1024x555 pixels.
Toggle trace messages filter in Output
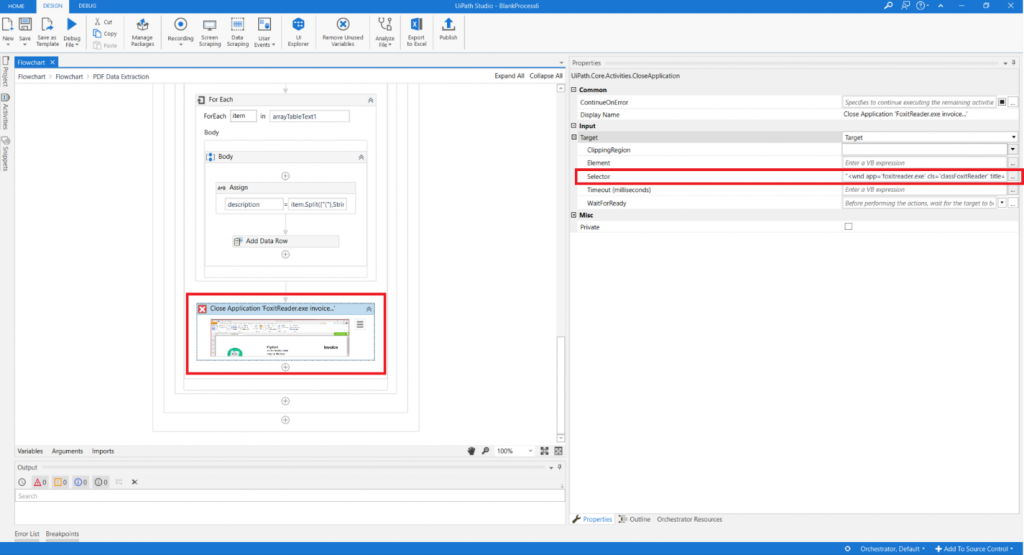(101, 482)
